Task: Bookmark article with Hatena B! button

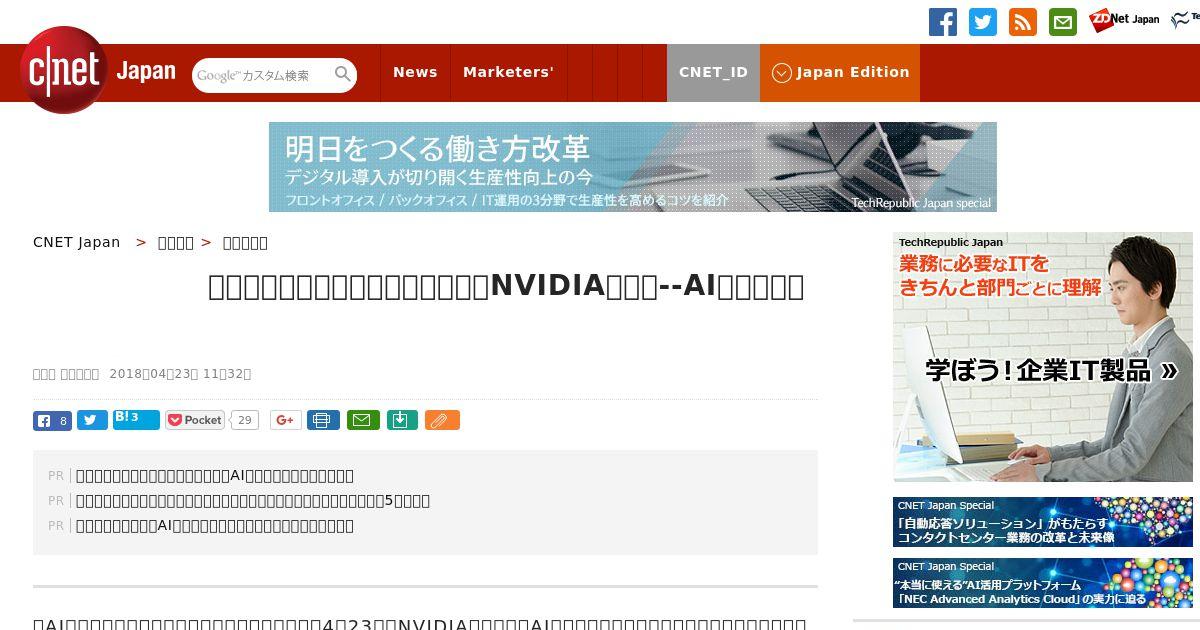Action: pos(136,419)
